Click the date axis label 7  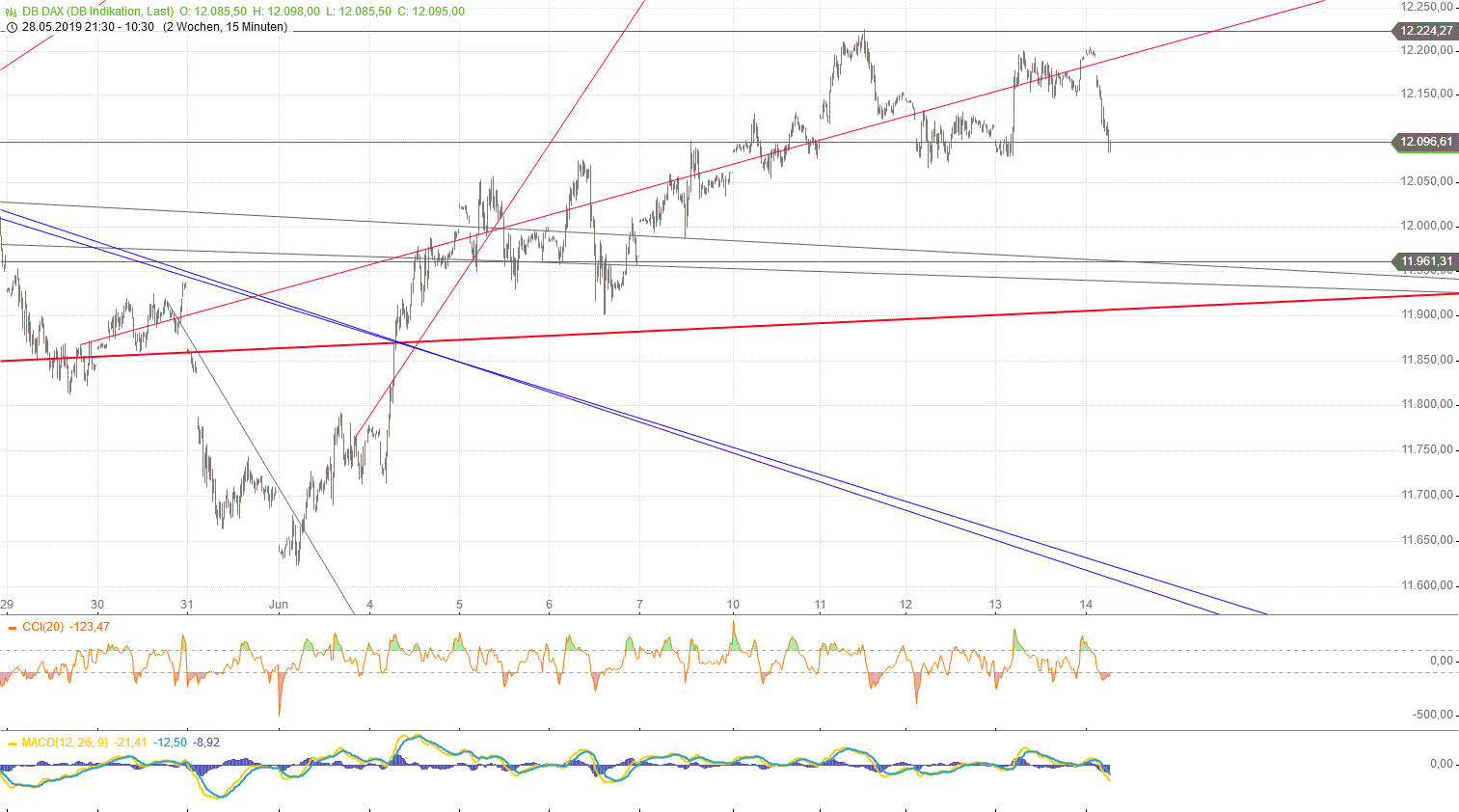pyautogui.click(x=639, y=605)
